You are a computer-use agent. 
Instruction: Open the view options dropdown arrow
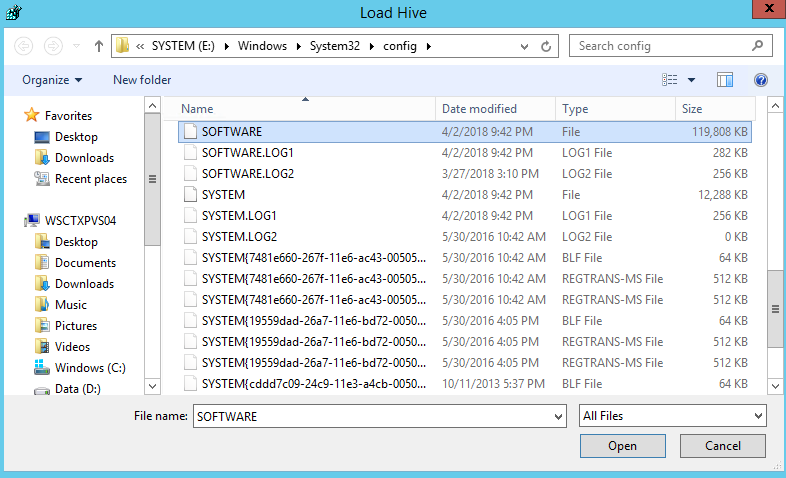pyautogui.click(x=691, y=80)
